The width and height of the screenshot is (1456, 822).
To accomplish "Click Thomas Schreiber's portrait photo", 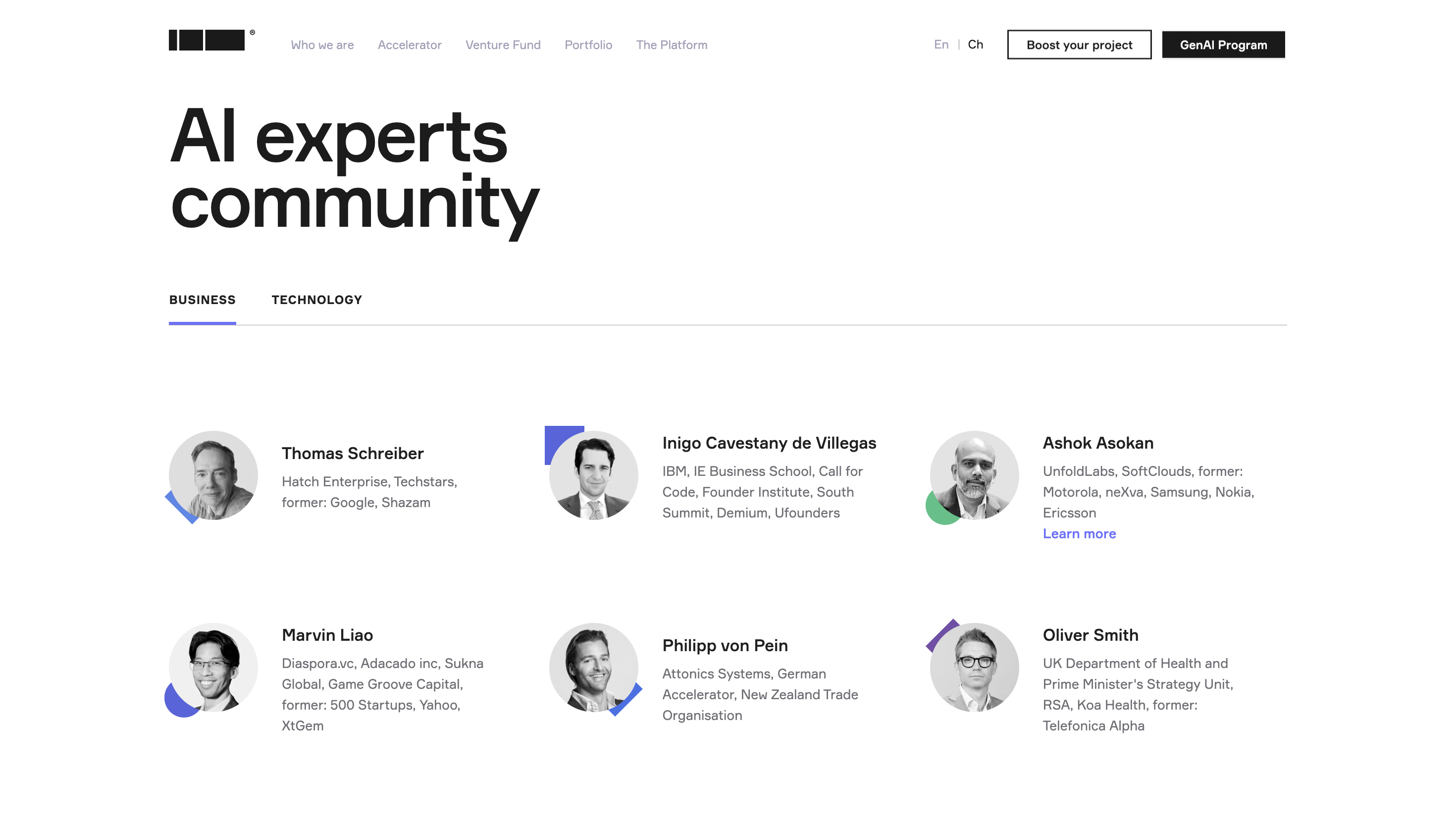I will click(x=213, y=475).
